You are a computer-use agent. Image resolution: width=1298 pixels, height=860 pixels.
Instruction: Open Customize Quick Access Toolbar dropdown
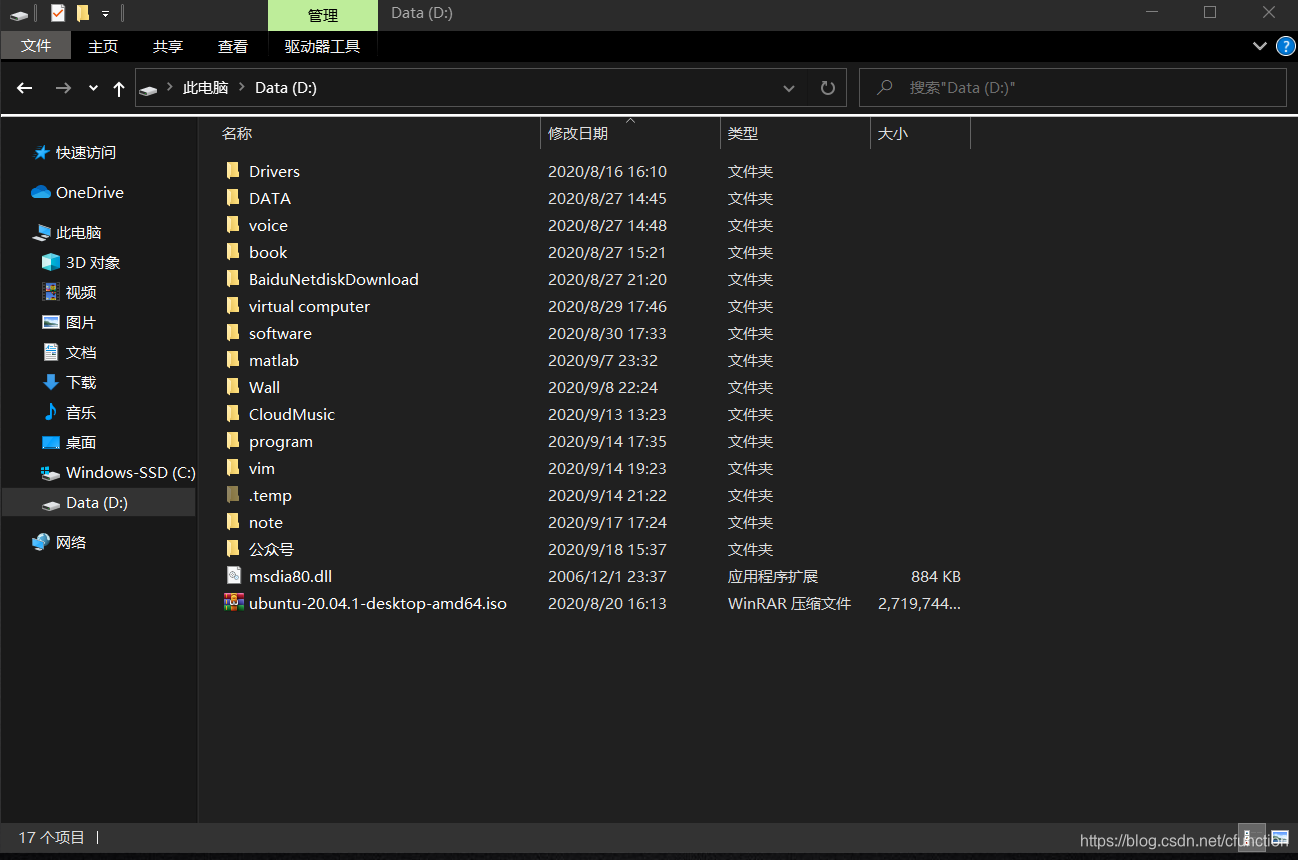(x=105, y=14)
